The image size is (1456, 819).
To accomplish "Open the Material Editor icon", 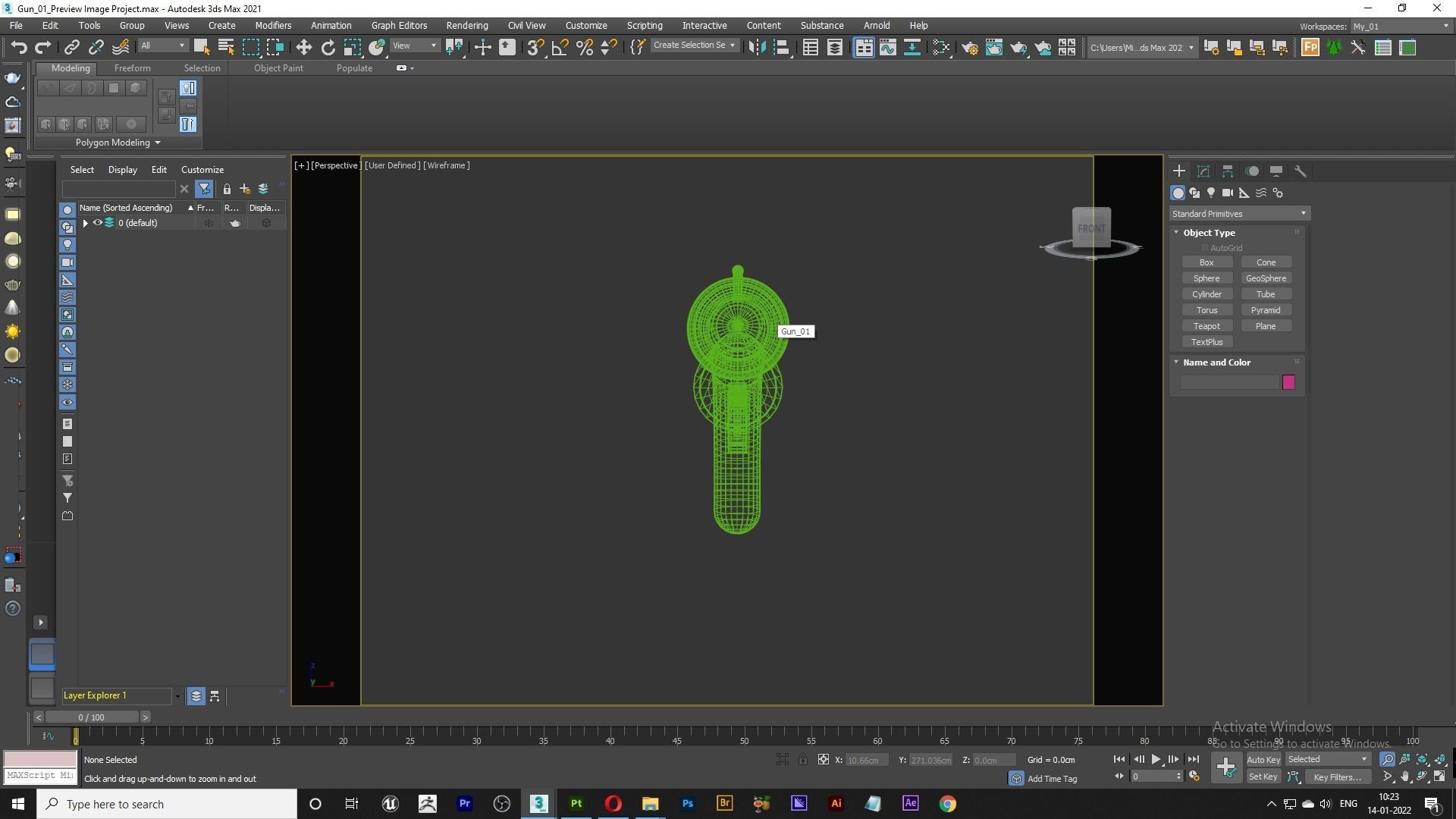I will pyautogui.click(x=941, y=47).
